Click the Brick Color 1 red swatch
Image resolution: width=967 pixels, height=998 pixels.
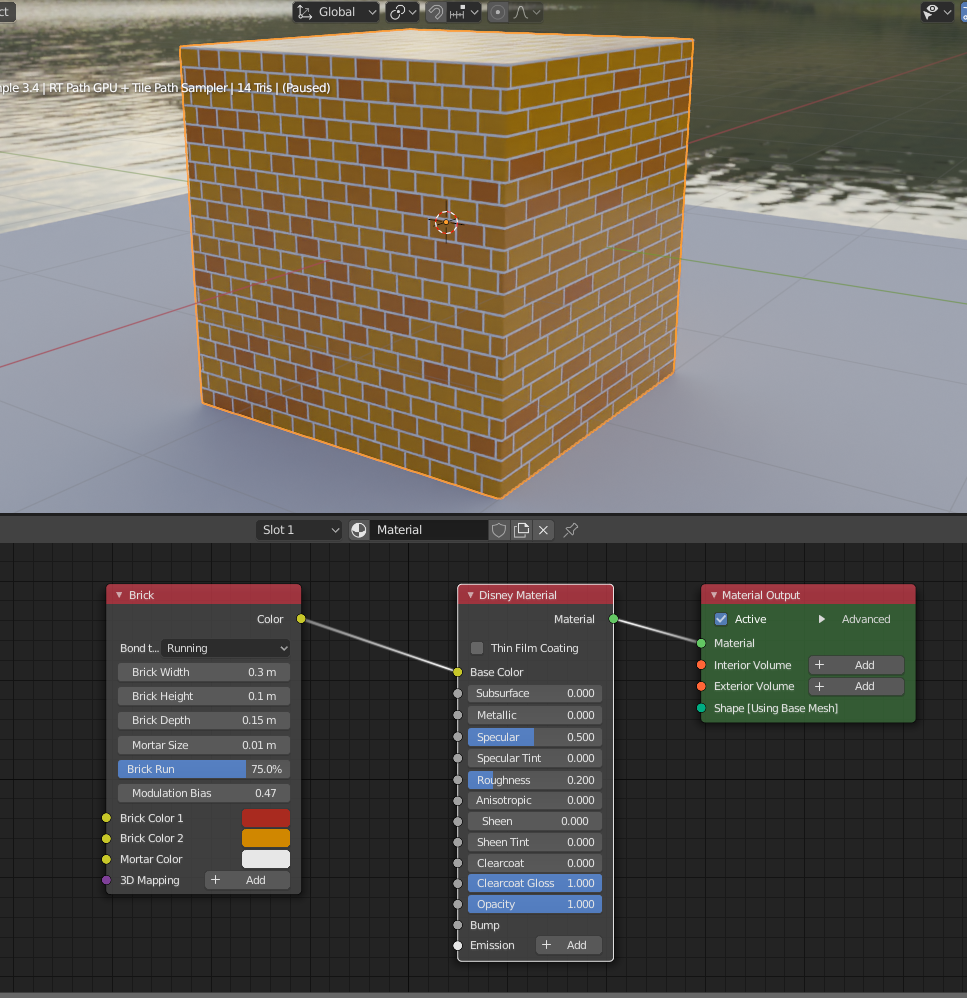click(265, 818)
